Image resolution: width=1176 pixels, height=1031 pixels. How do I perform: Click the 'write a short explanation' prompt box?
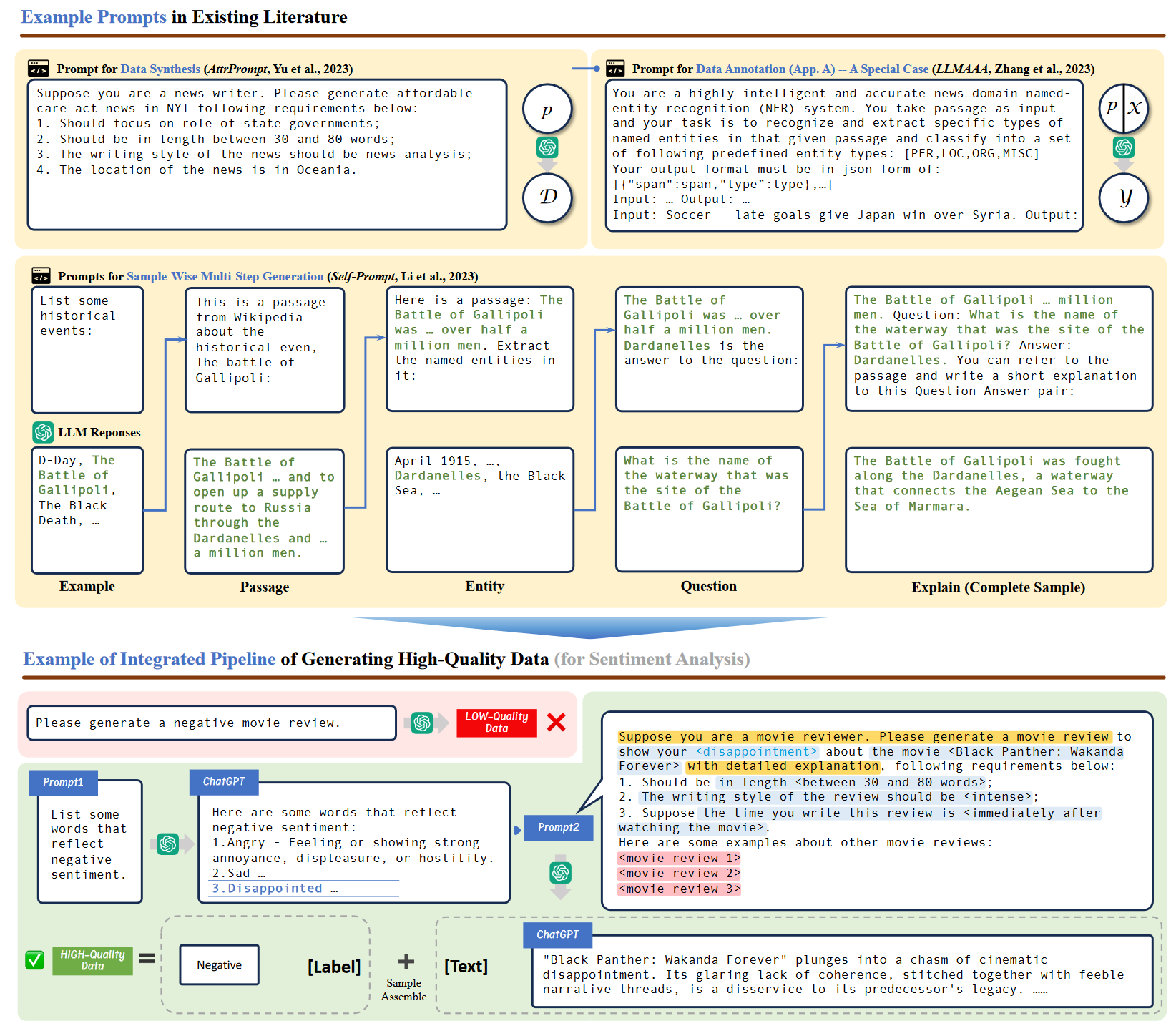tap(999, 349)
